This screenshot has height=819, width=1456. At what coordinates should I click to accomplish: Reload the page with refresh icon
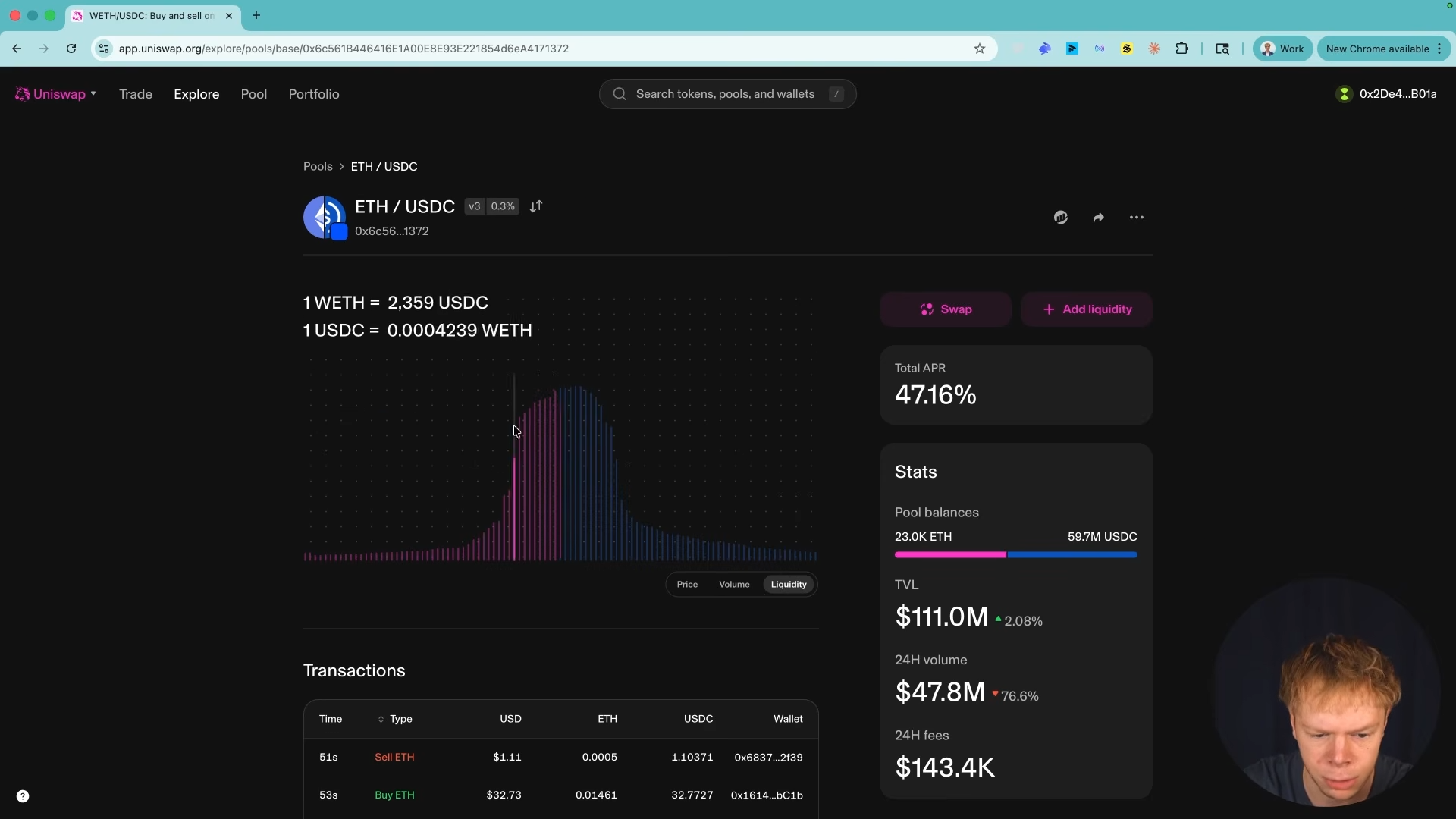click(71, 49)
